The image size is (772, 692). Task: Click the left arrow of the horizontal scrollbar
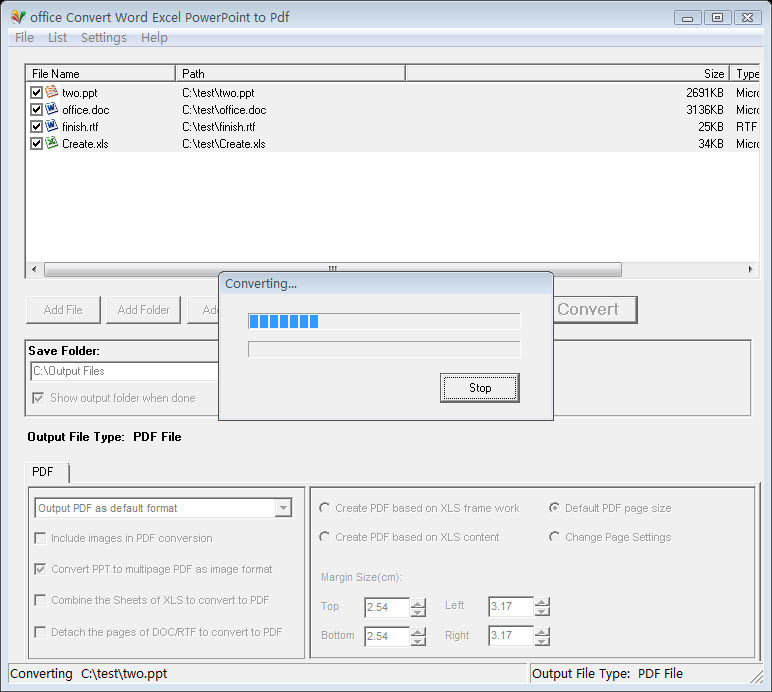coord(33,269)
